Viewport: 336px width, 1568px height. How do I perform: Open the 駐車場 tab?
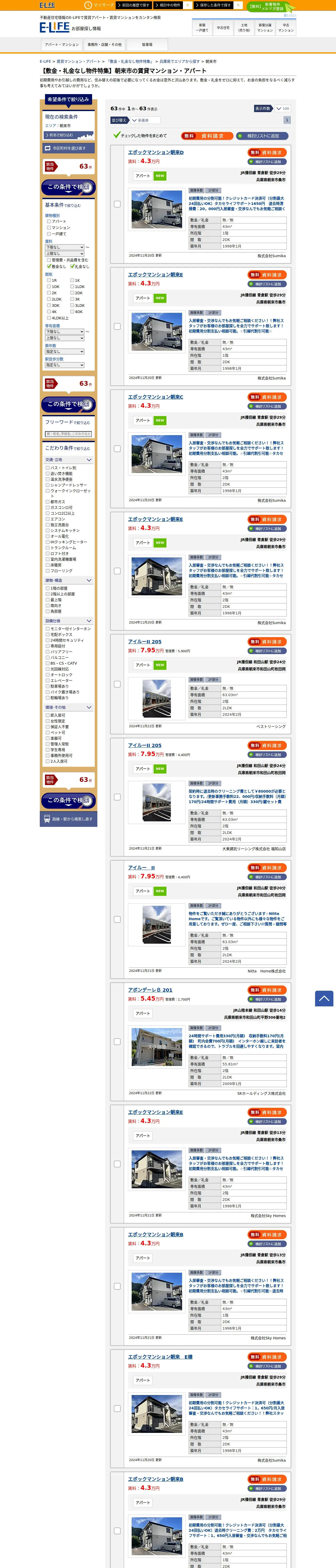point(147,44)
